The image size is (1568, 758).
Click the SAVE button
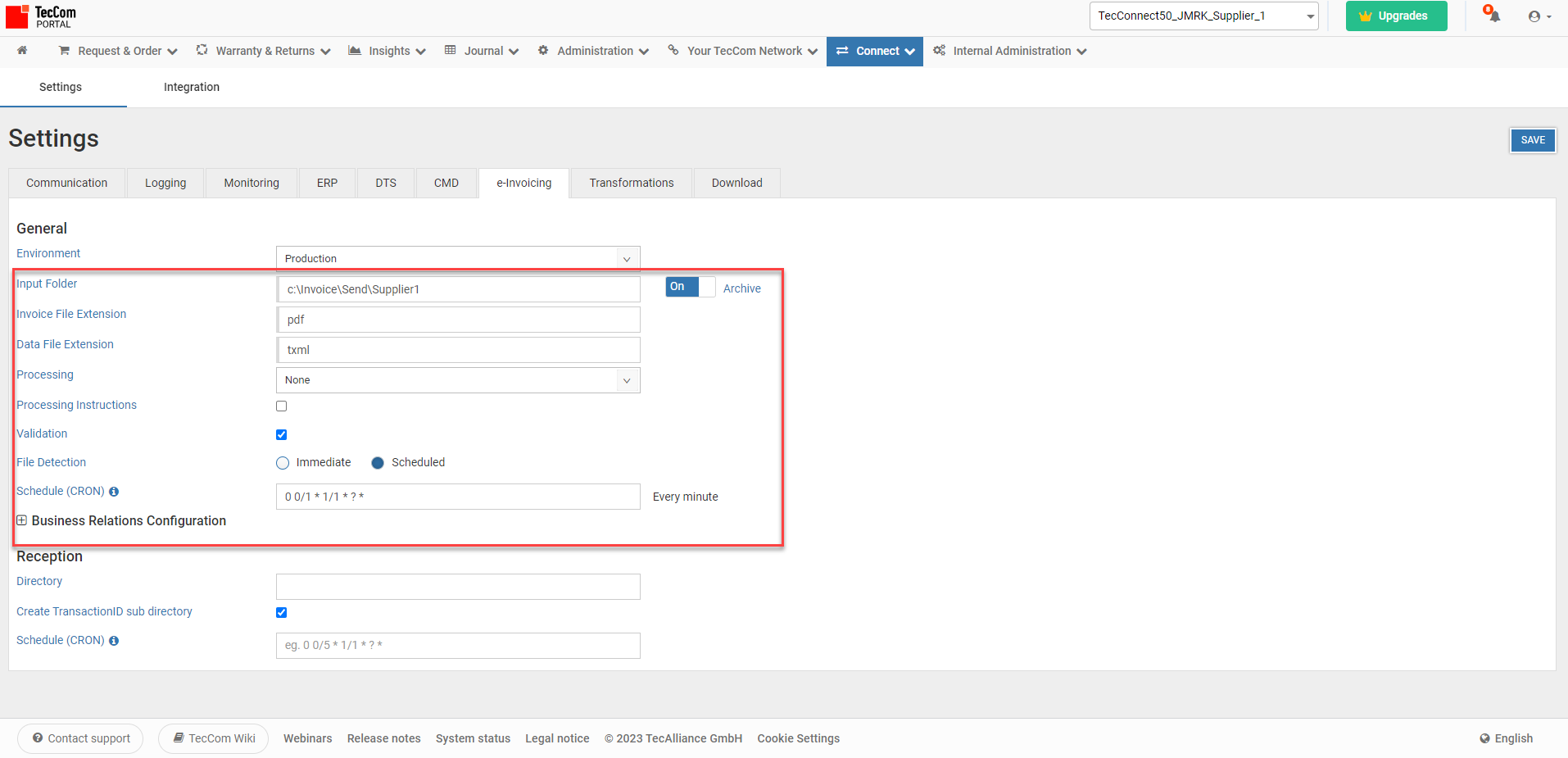1532,140
